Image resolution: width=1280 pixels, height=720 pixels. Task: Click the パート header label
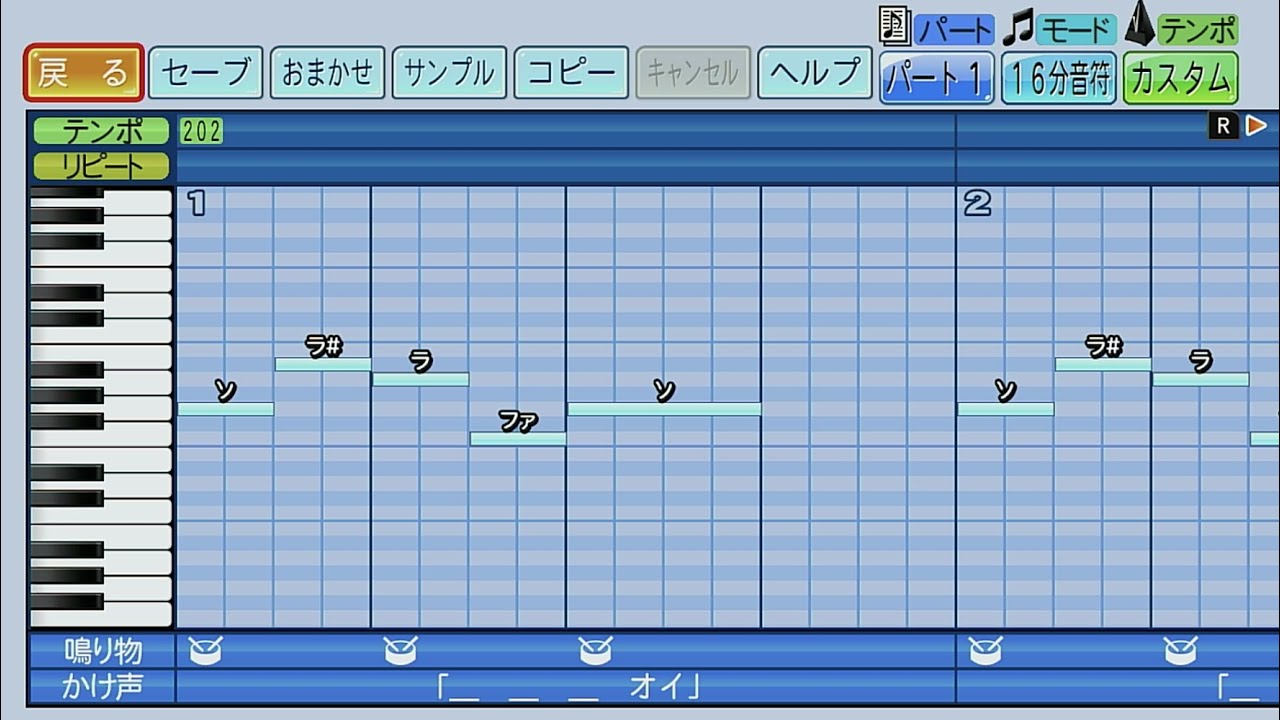(953, 30)
